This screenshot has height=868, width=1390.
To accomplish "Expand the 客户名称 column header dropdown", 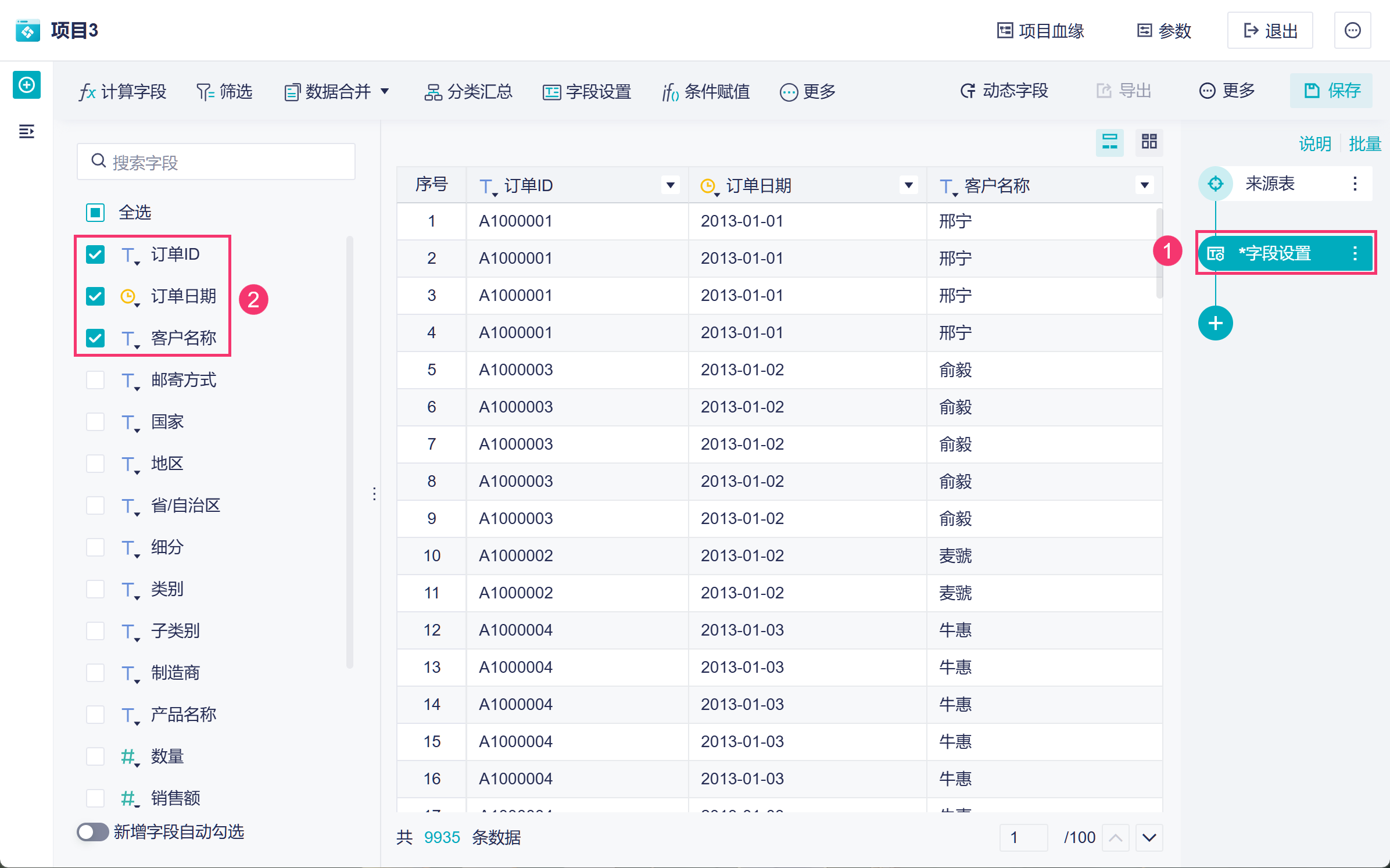I will tap(1144, 185).
